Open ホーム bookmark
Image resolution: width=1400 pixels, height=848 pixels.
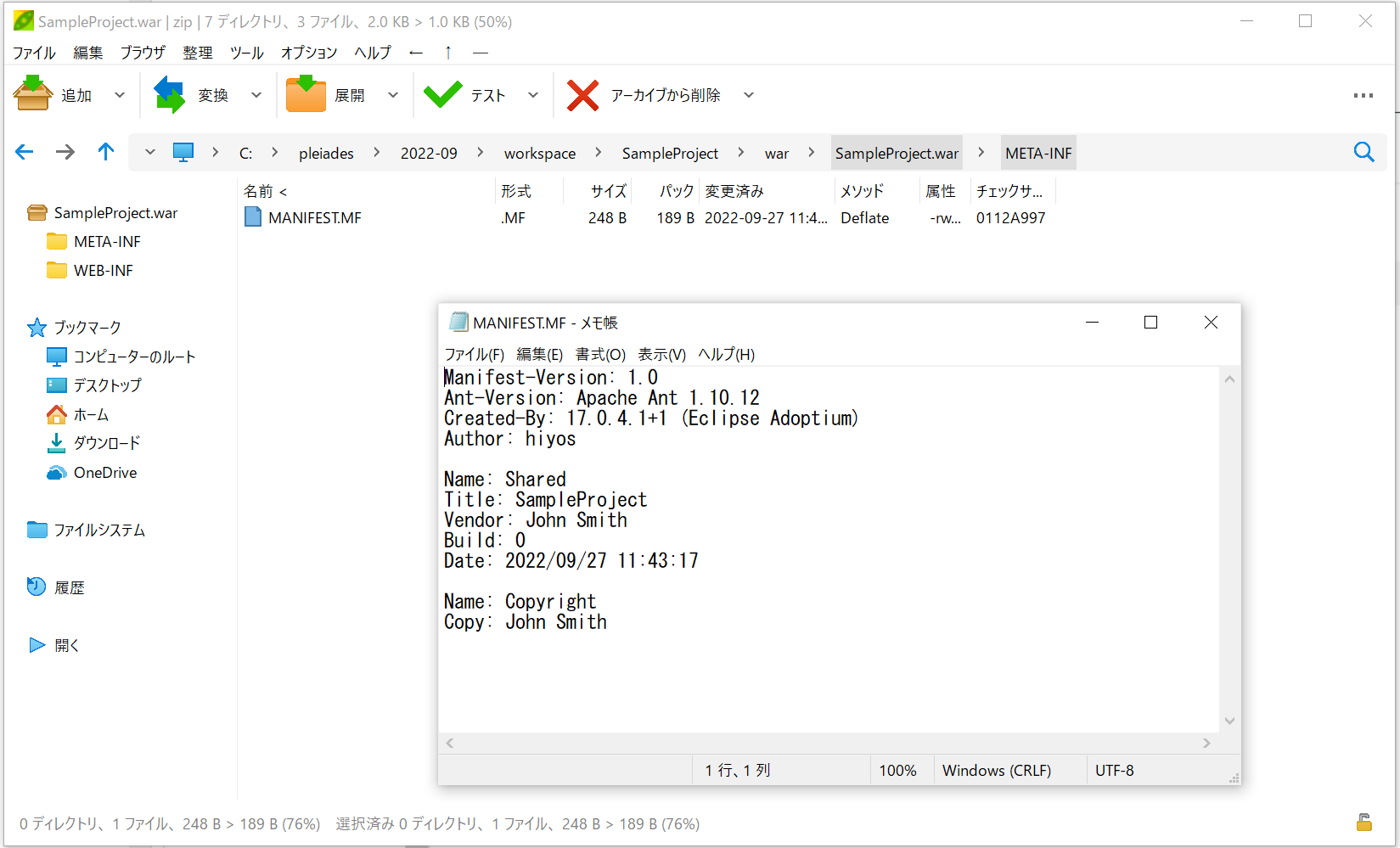[91, 414]
